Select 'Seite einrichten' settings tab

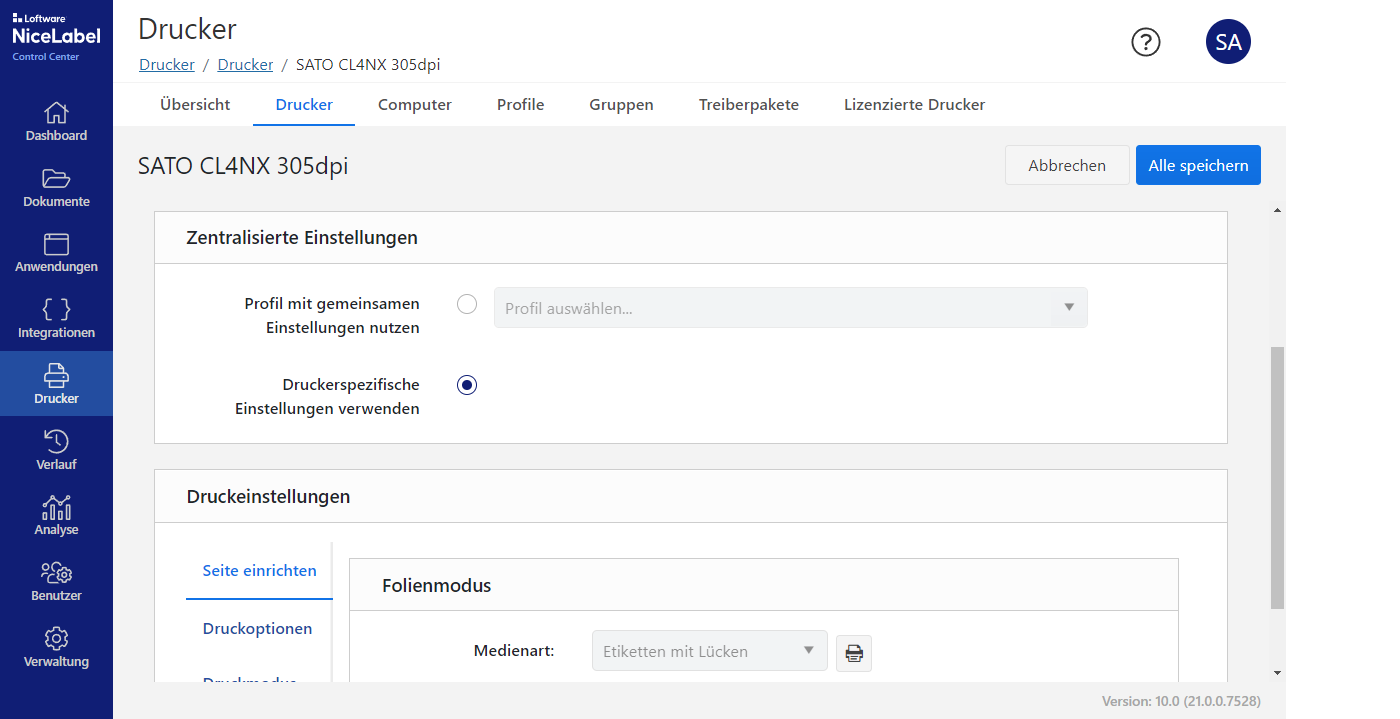(259, 571)
